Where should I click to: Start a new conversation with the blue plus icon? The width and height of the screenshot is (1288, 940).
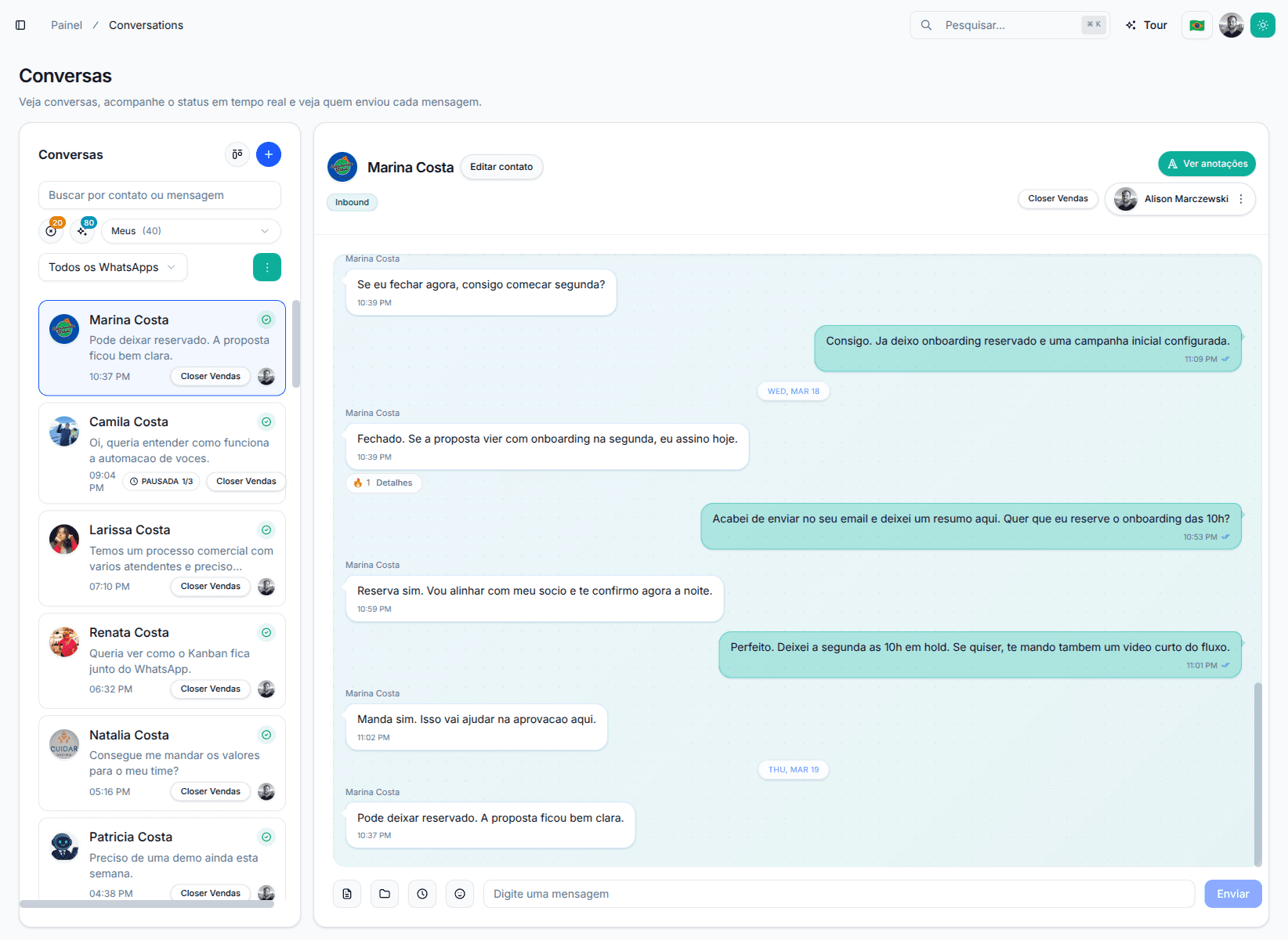[269, 154]
